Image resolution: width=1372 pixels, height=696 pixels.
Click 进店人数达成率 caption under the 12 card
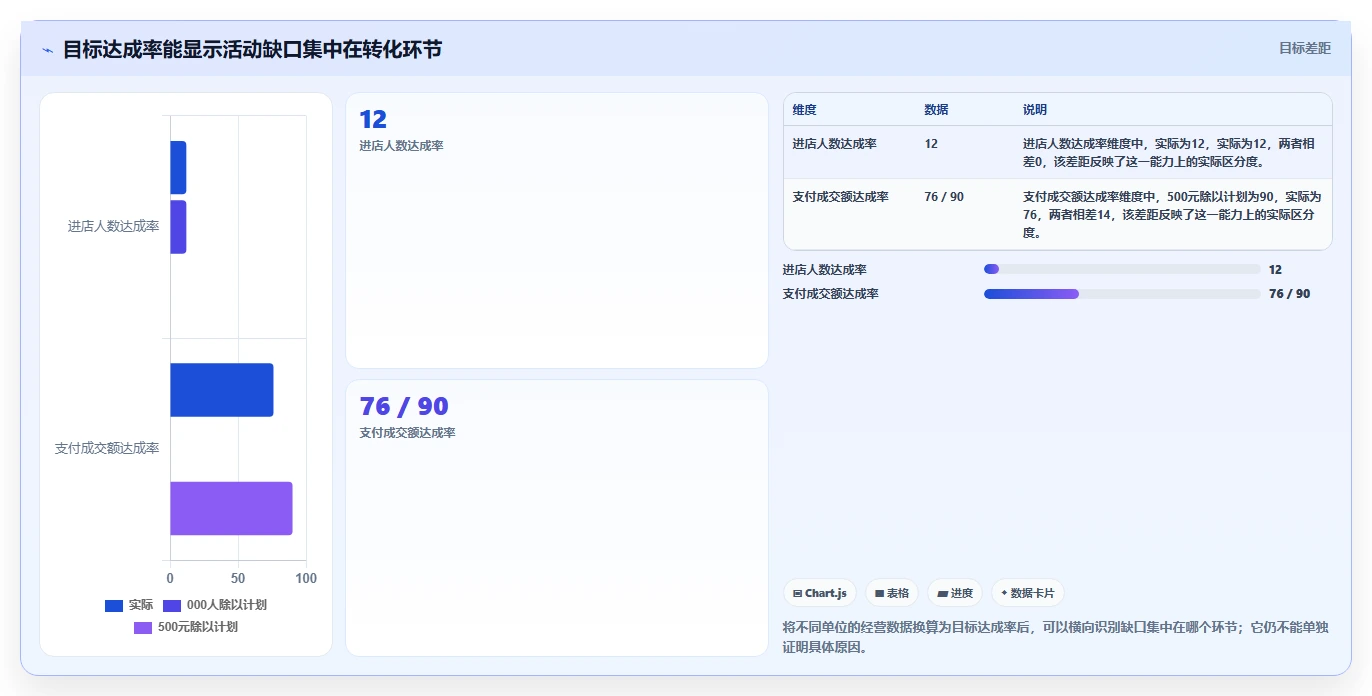tap(401, 146)
